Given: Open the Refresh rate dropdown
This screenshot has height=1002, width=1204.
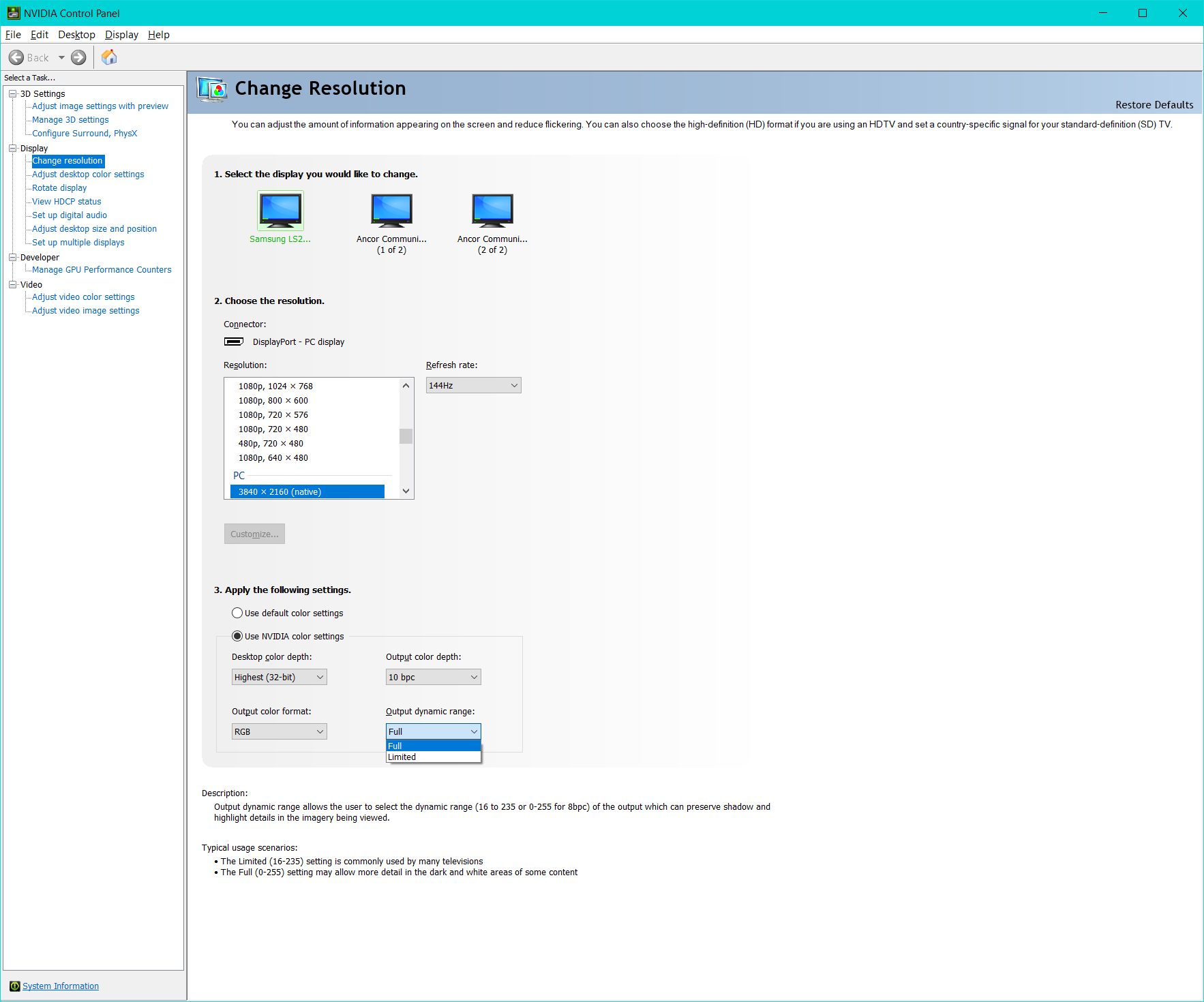Looking at the screenshot, I should point(474,385).
